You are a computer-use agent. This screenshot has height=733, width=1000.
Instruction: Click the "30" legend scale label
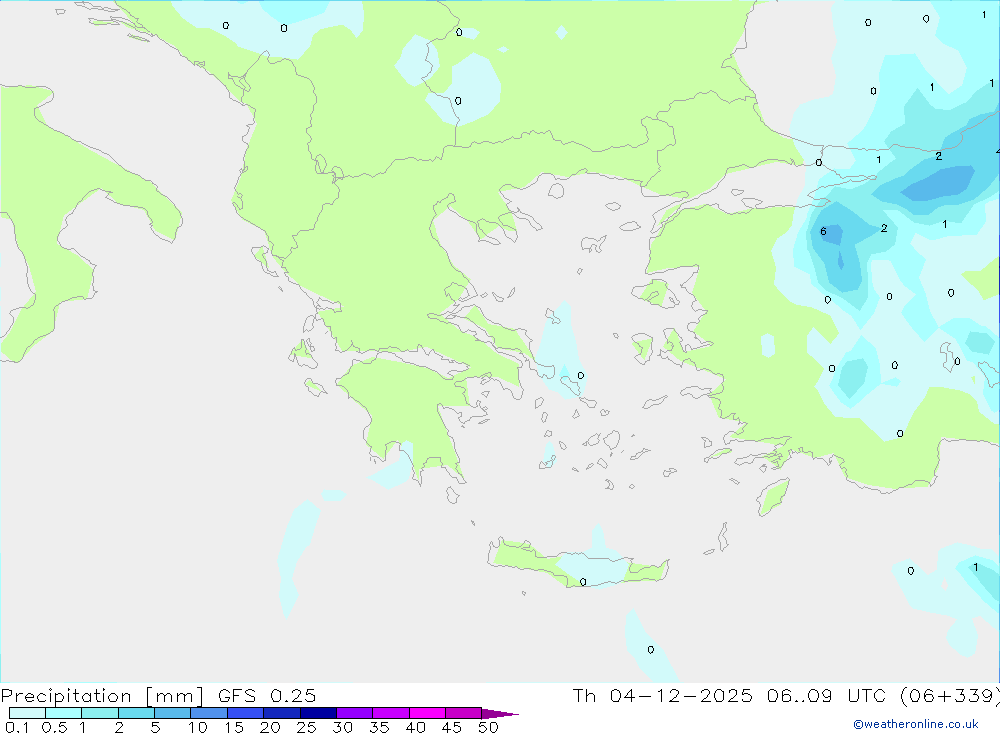pos(343,727)
